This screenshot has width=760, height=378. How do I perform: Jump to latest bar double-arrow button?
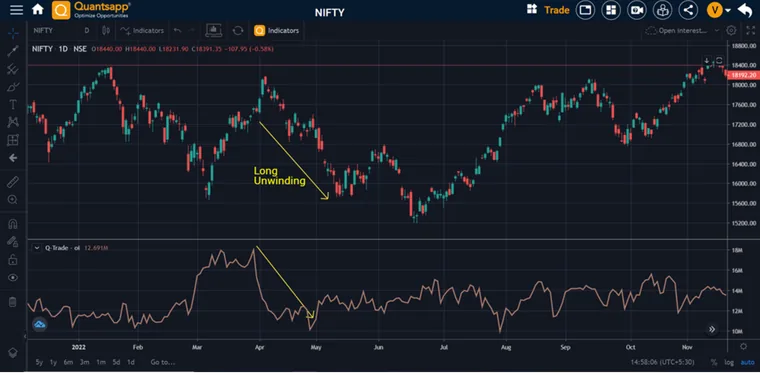[x=712, y=330]
